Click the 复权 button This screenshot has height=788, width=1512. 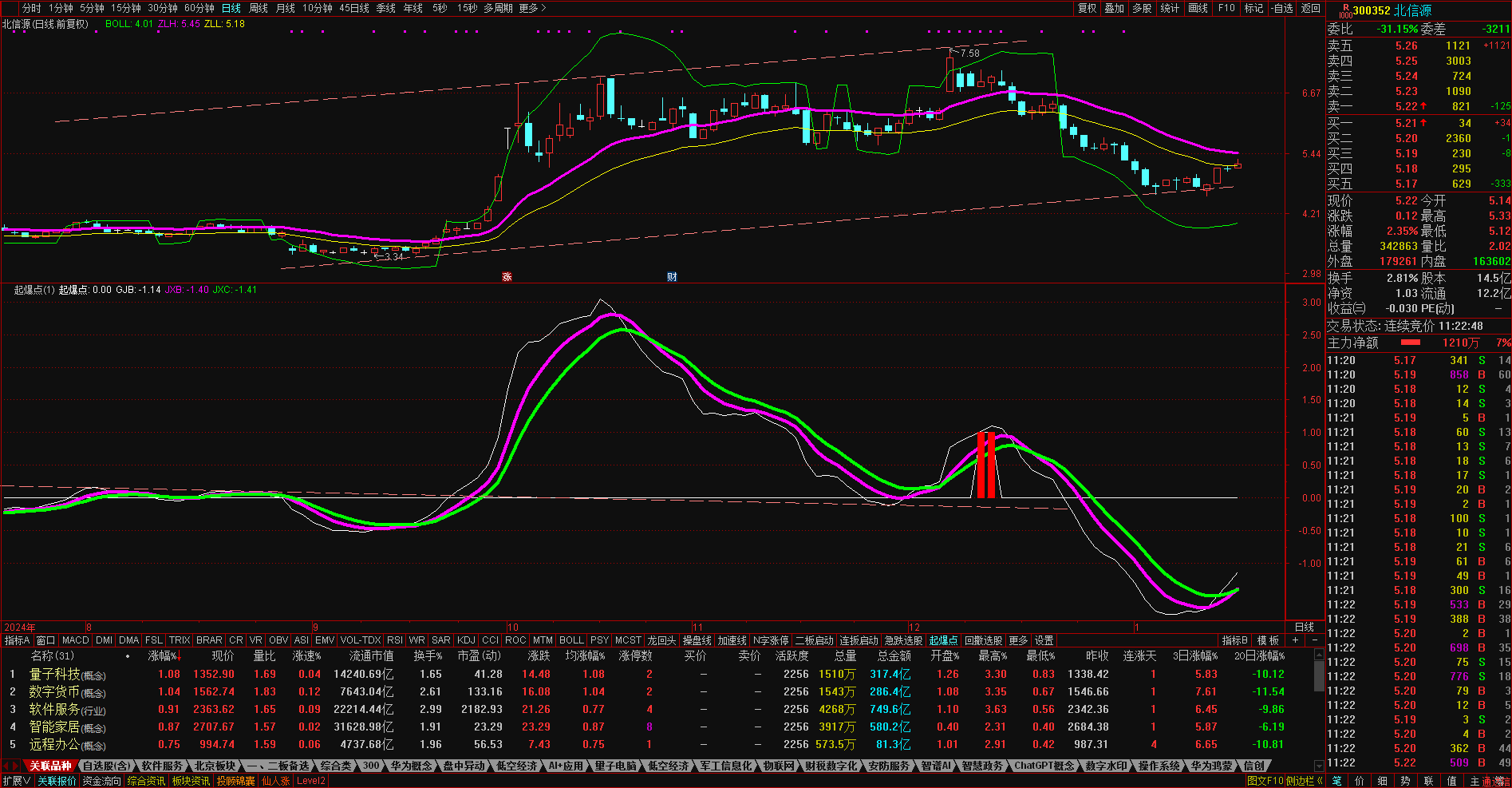click(x=1088, y=8)
